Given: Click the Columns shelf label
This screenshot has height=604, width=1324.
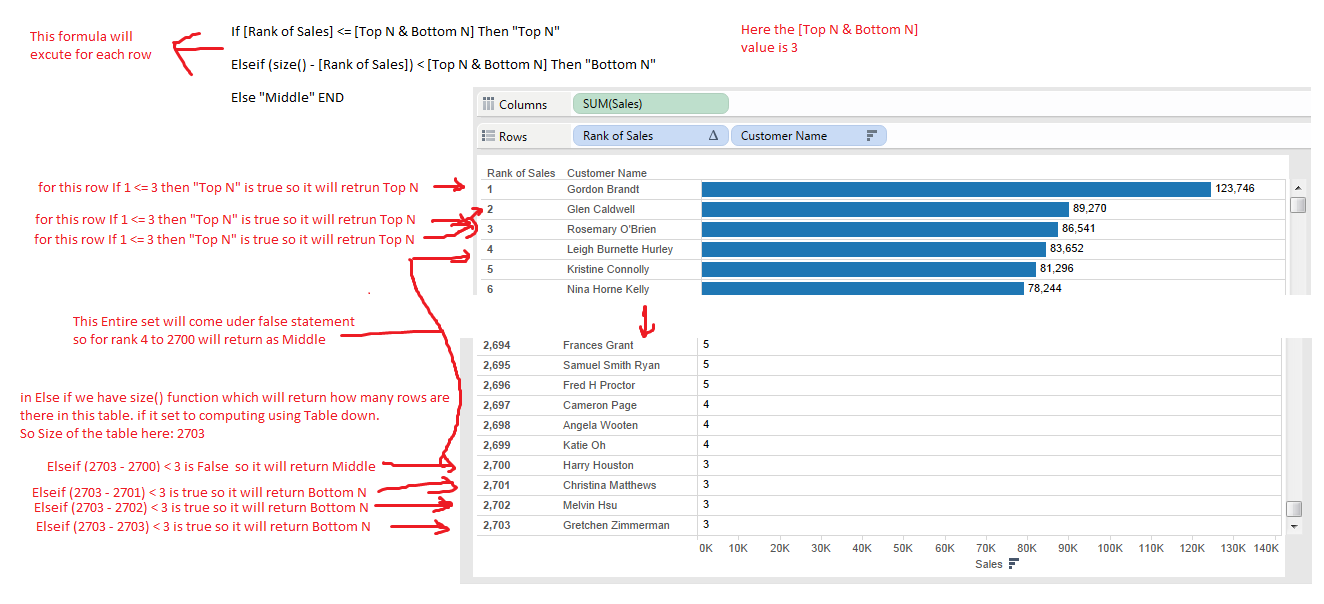Looking at the screenshot, I should [x=523, y=104].
